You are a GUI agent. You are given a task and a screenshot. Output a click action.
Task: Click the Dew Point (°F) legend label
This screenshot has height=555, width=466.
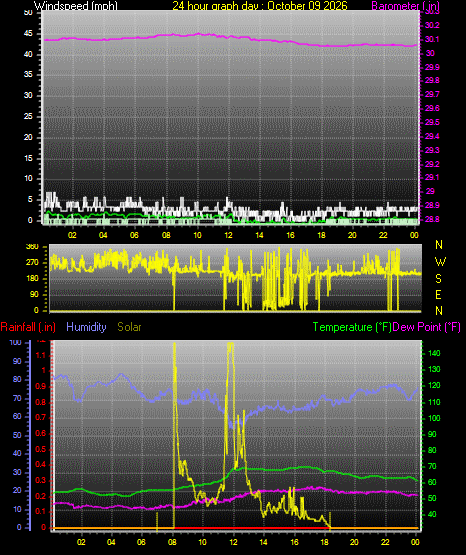tap(427, 327)
